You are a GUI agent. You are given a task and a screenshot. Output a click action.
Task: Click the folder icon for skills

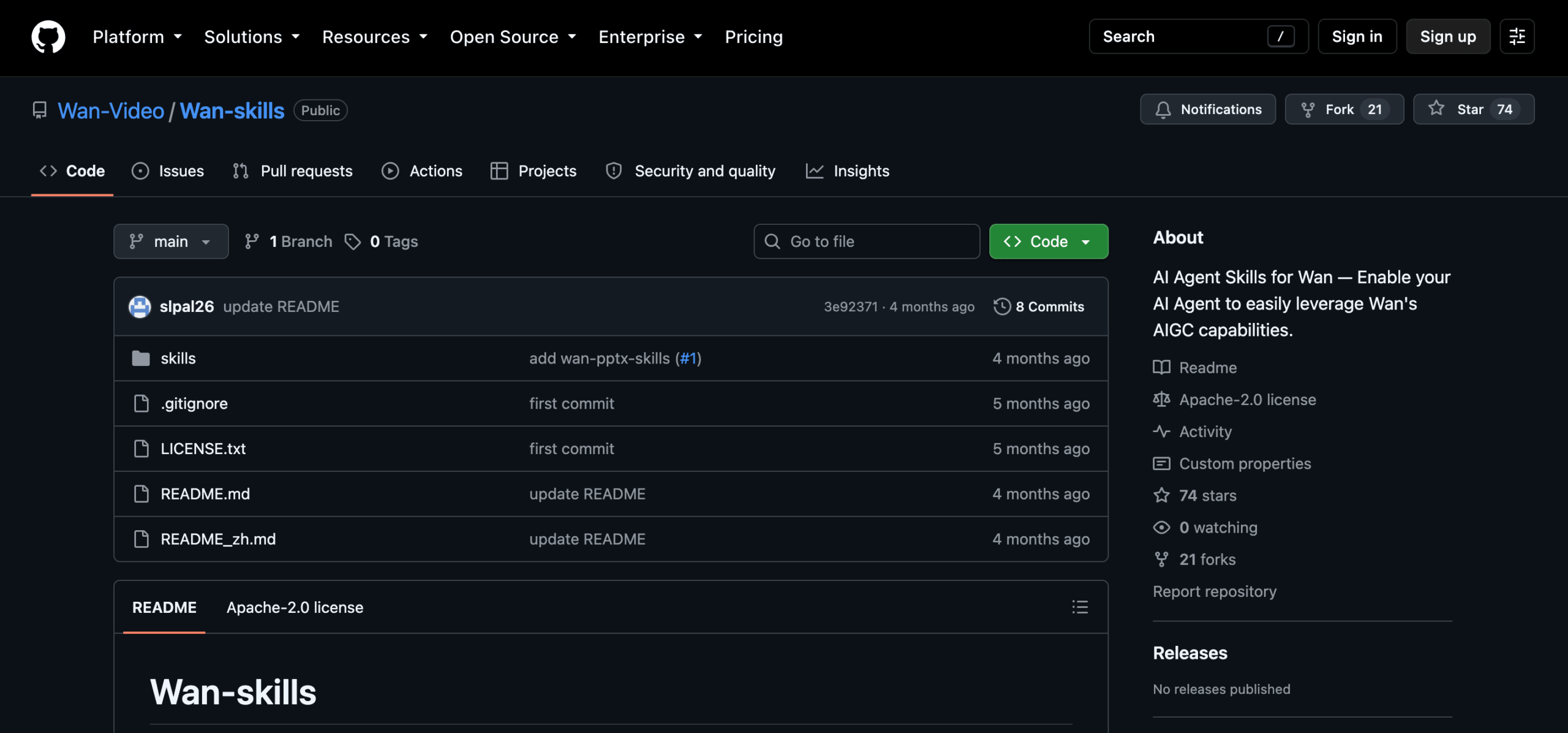[x=141, y=359]
